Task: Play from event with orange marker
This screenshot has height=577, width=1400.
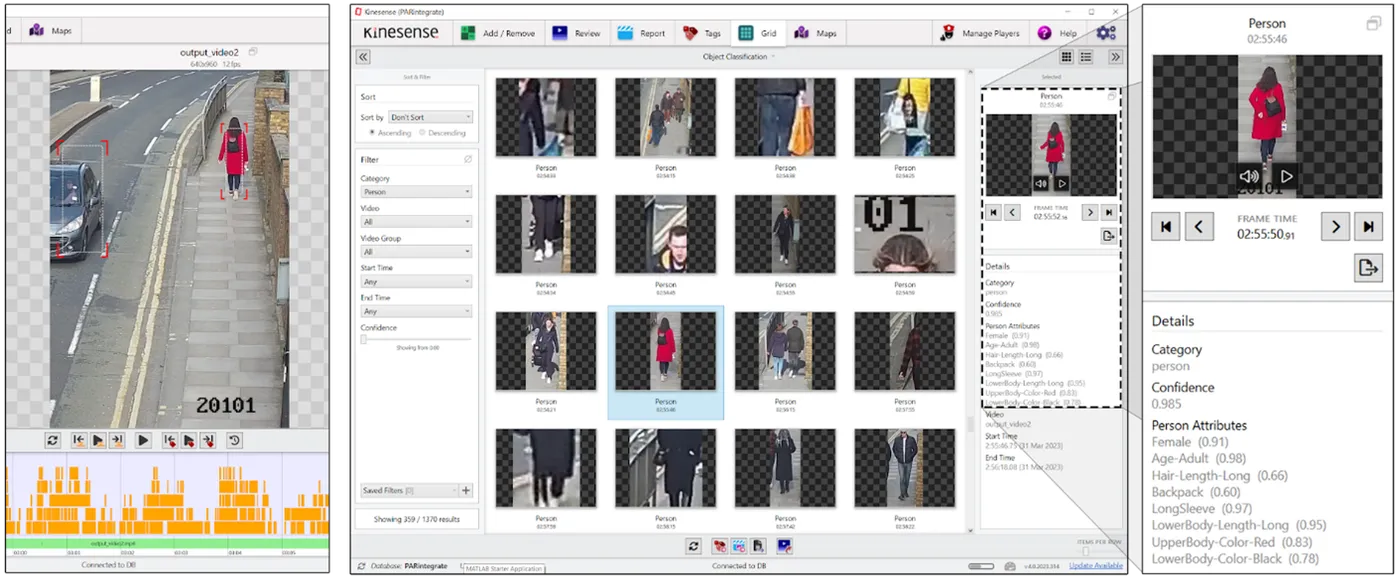Action: pos(98,440)
